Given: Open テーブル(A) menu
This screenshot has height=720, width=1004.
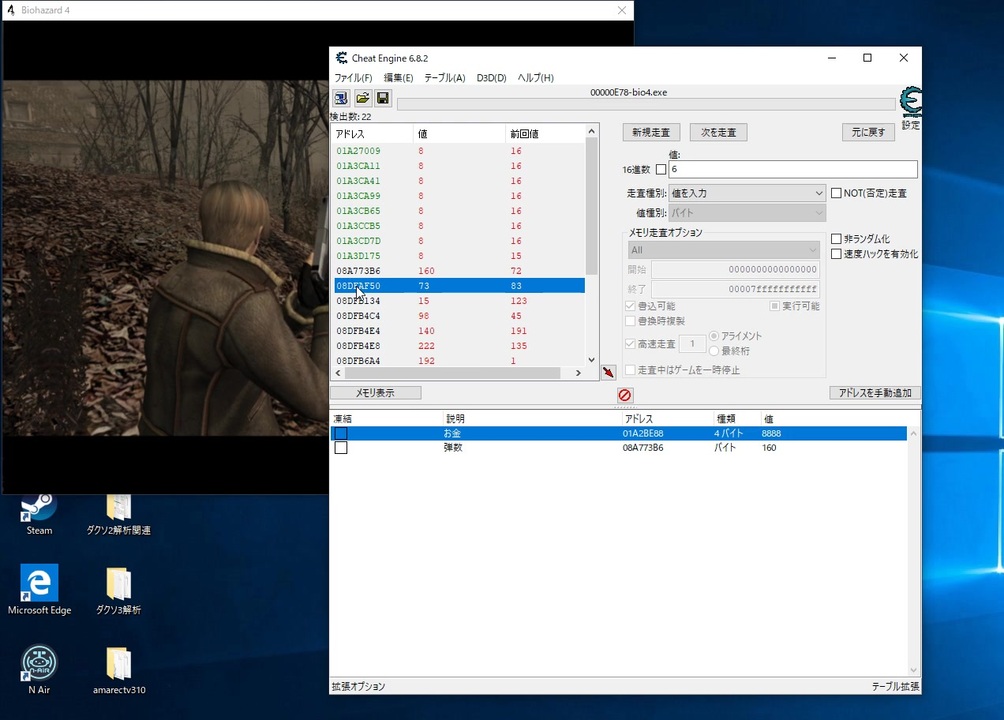Looking at the screenshot, I should tap(444, 78).
